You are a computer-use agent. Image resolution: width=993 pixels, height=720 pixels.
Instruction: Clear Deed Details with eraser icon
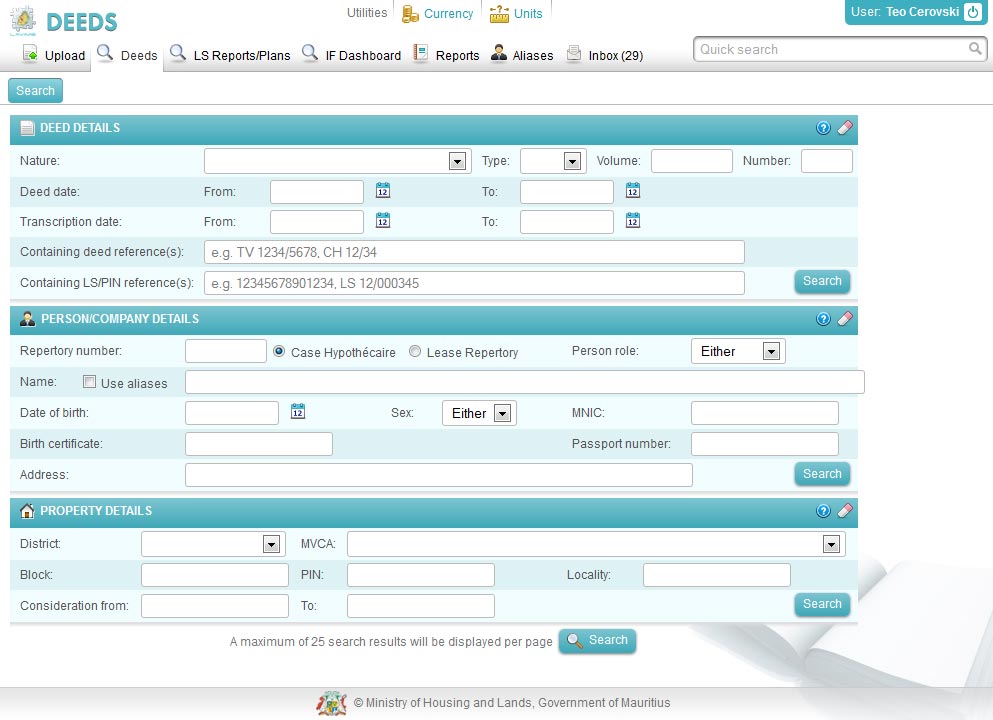(x=845, y=128)
